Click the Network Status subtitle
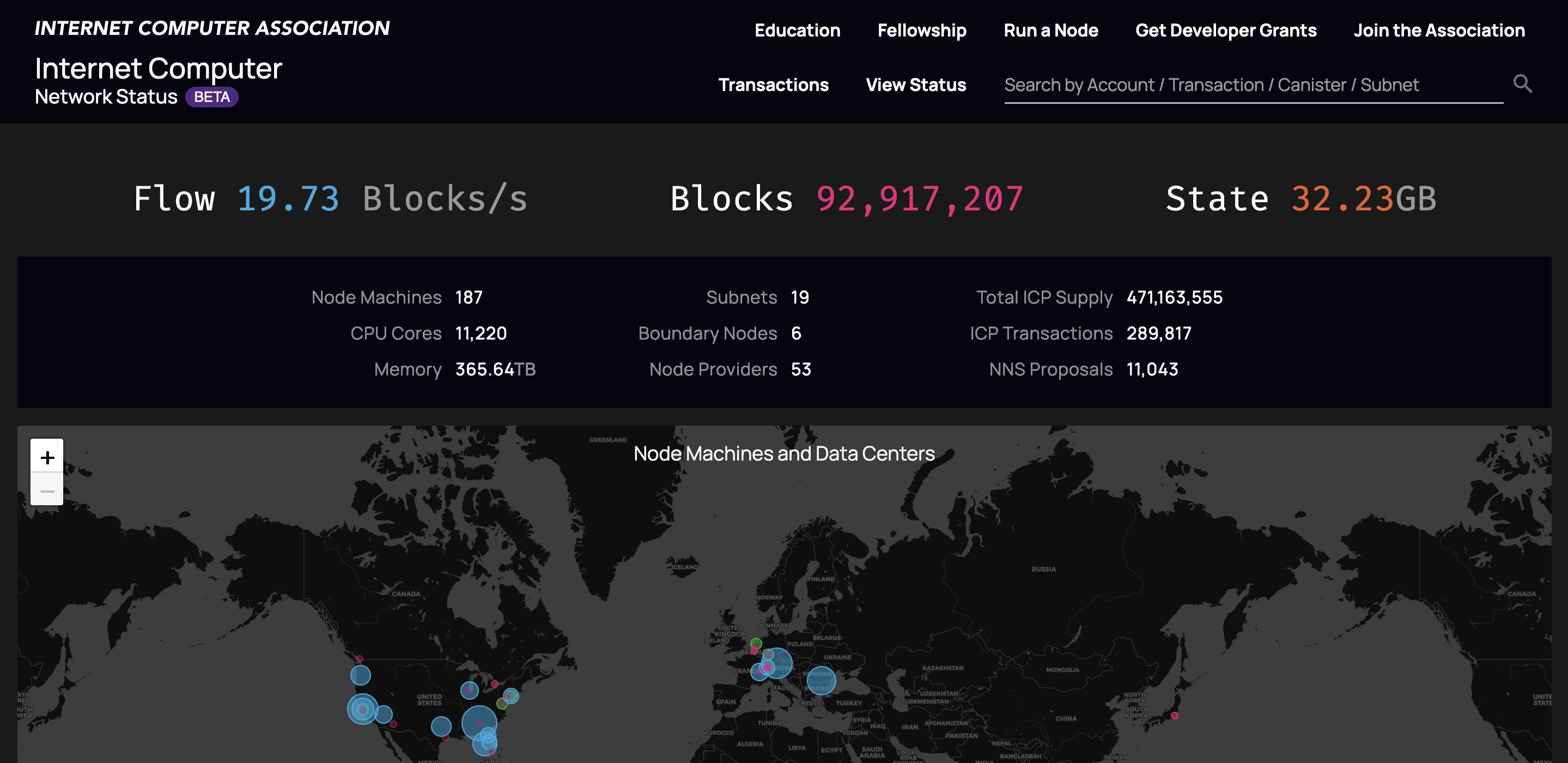1568x763 pixels. pos(106,96)
